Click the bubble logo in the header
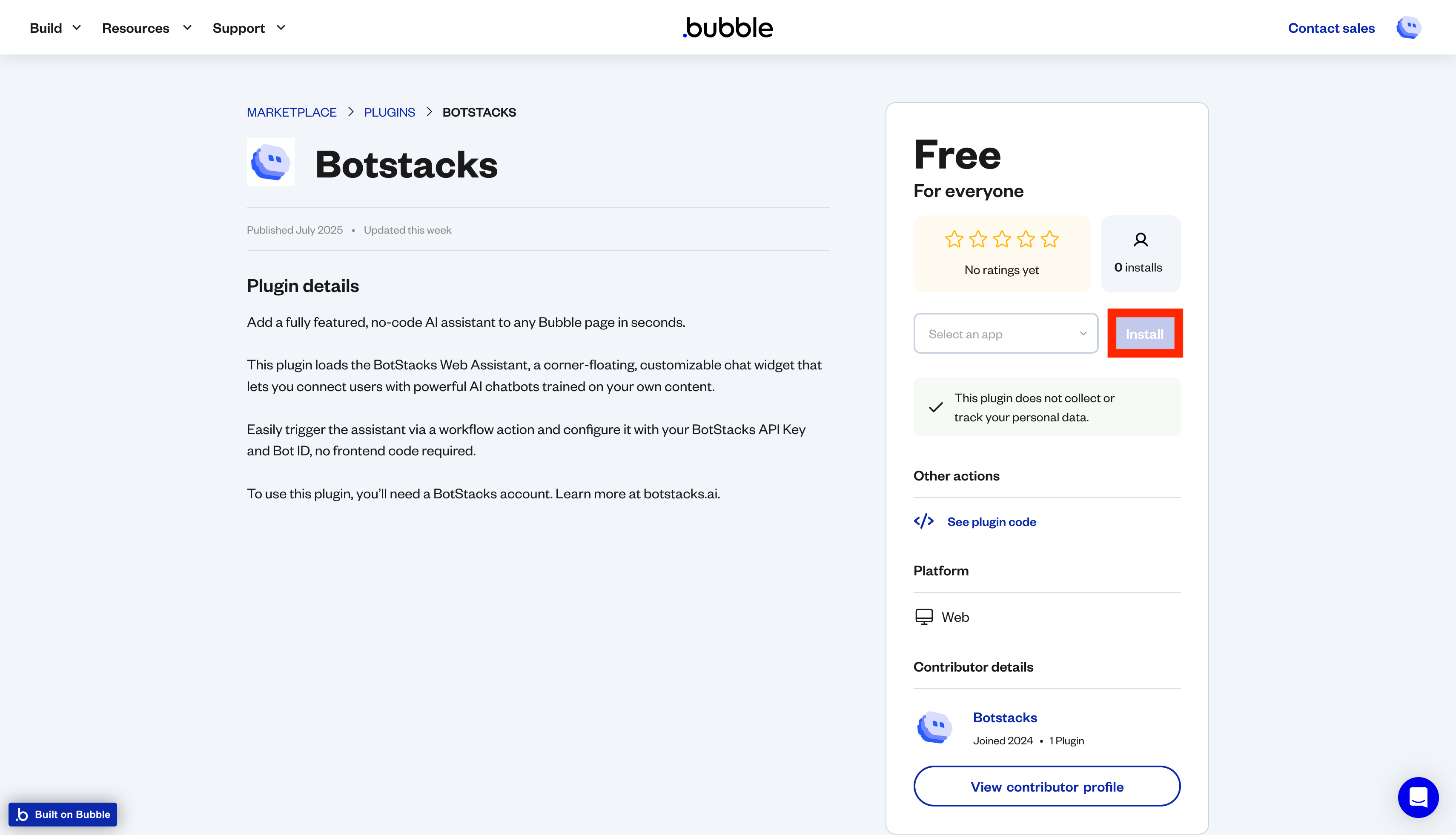 [727, 27]
